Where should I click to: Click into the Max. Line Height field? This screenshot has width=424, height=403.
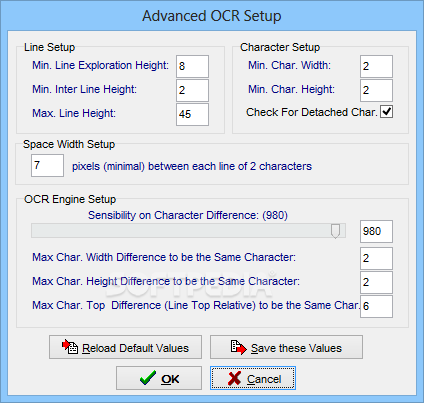tap(192, 114)
